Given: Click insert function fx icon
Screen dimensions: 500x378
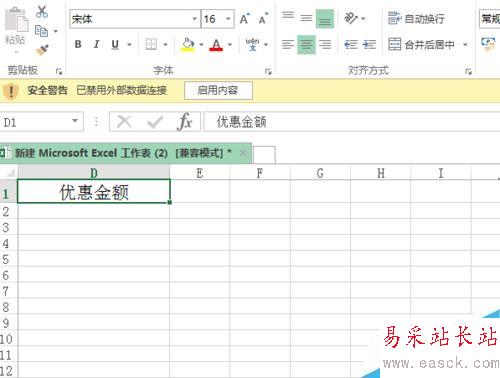Looking at the screenshot, I should tap(184, 121).
